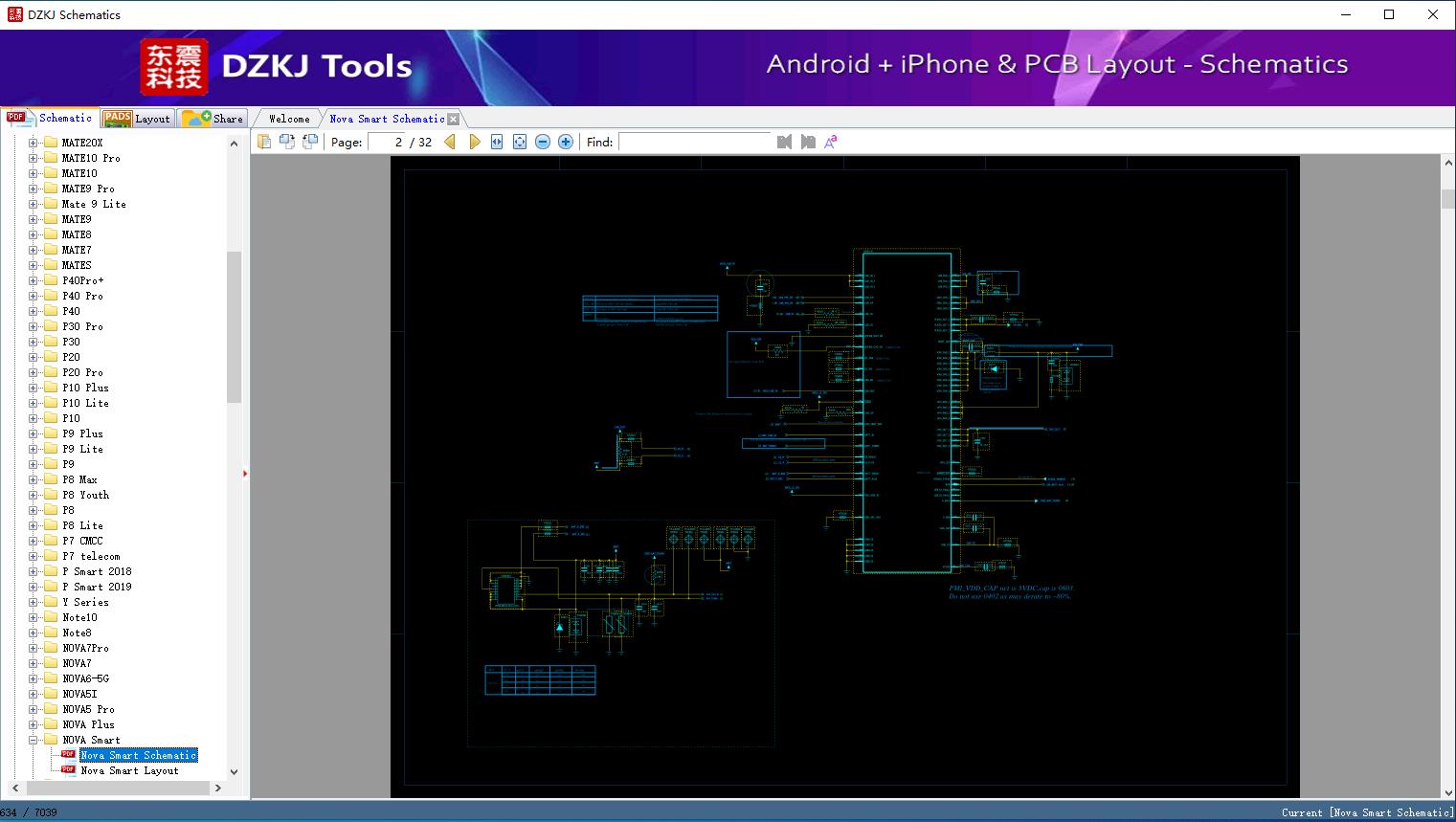This screenshot has height=822, width=1456.
Task: Expand the P40 Pro folder
Action: tap(34, 296)
